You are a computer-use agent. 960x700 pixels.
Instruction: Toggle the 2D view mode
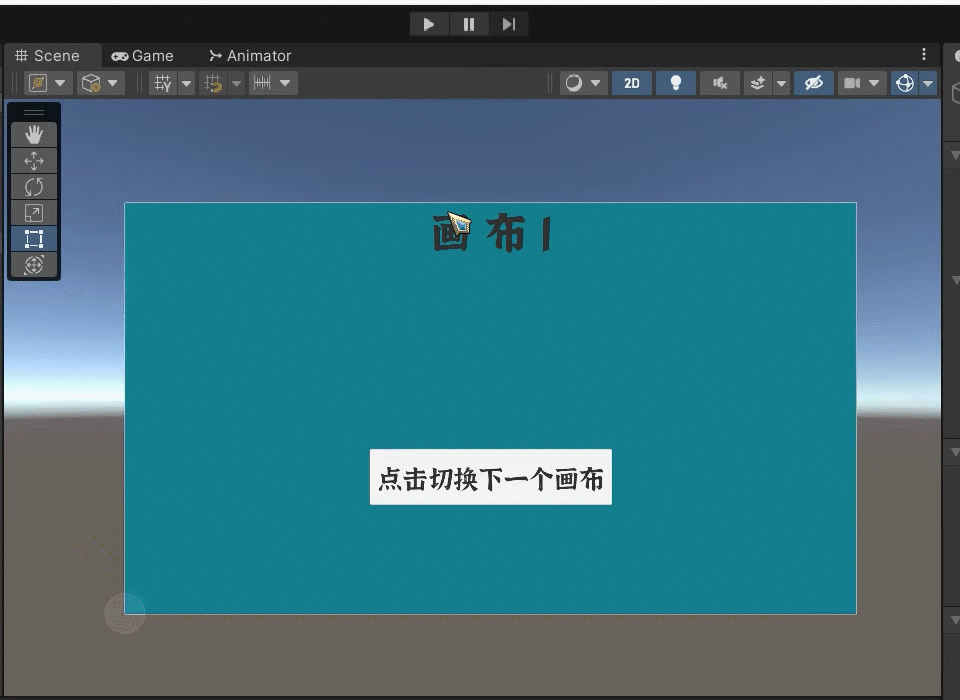632,83
